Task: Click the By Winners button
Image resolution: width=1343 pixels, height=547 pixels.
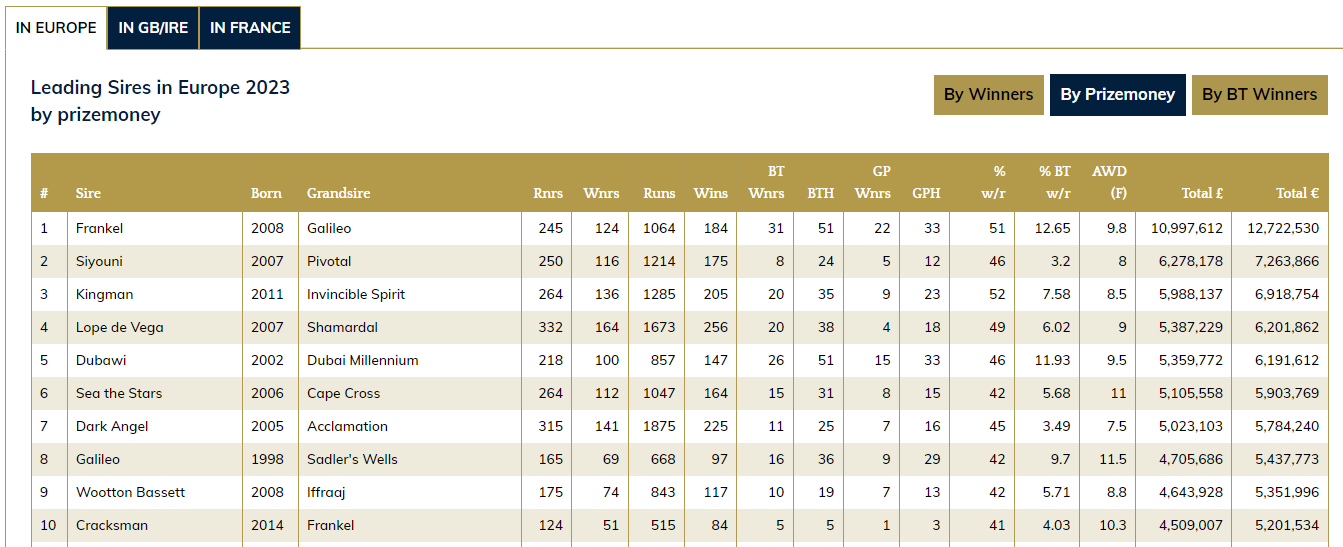Action: coord(988,95)
